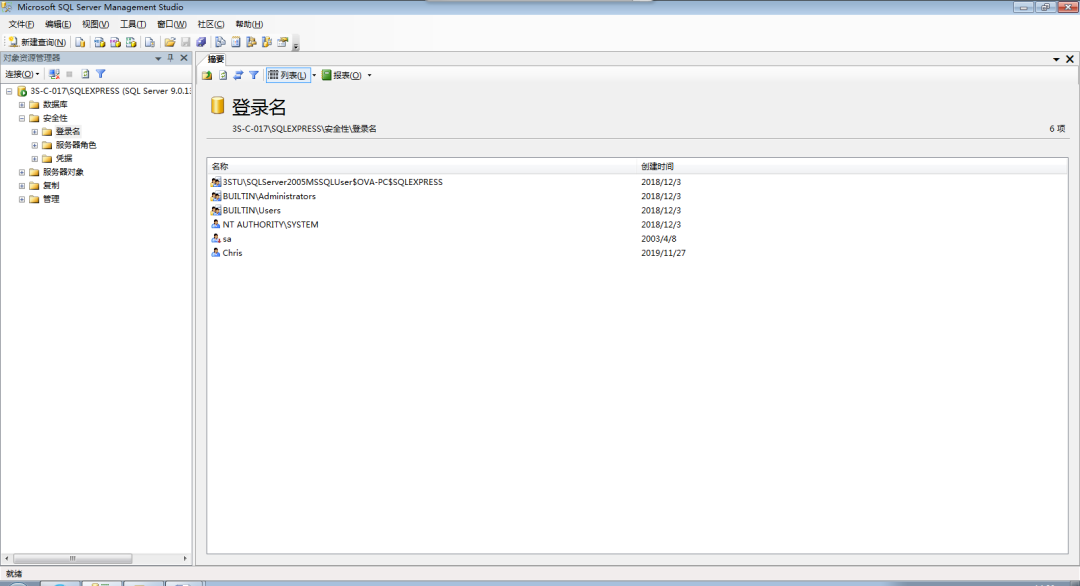Select the 服务器角色 tree item
Screen dimensions: 1080x586
pyautogui.click(x=76, y=145)
